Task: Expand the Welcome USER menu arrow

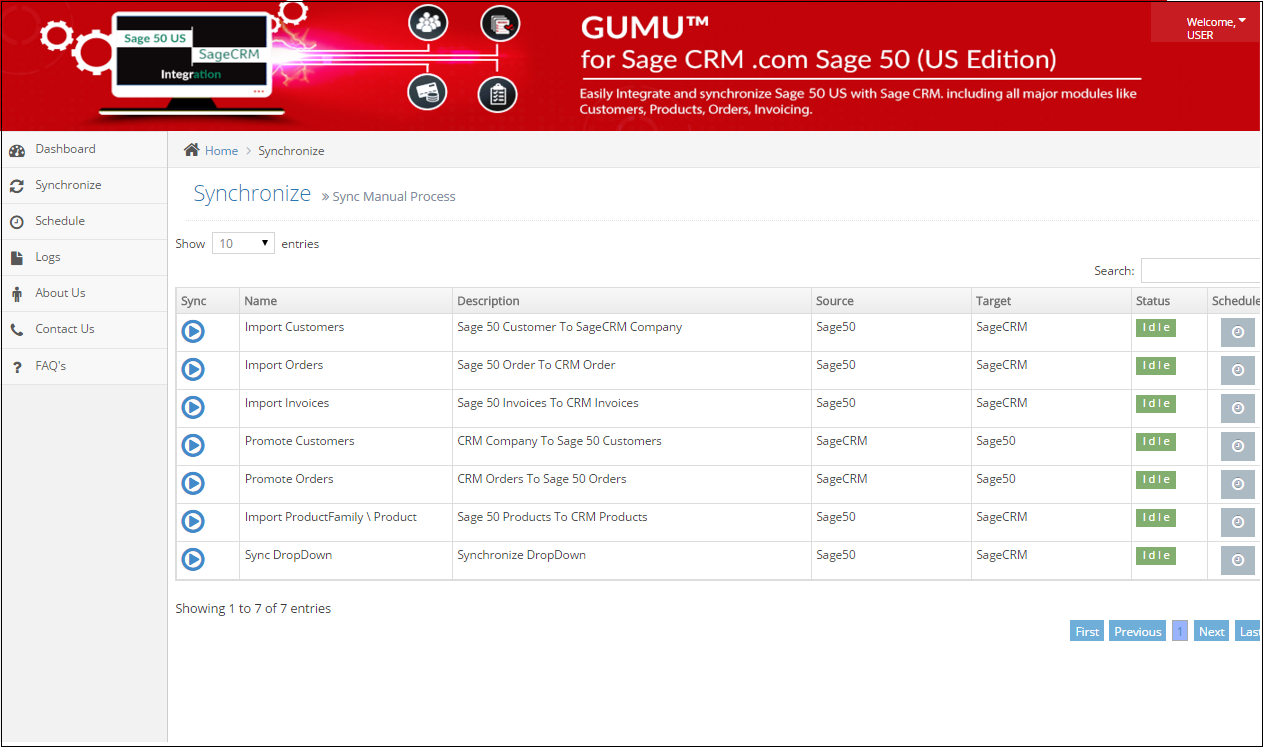Action: [1242, 20]
